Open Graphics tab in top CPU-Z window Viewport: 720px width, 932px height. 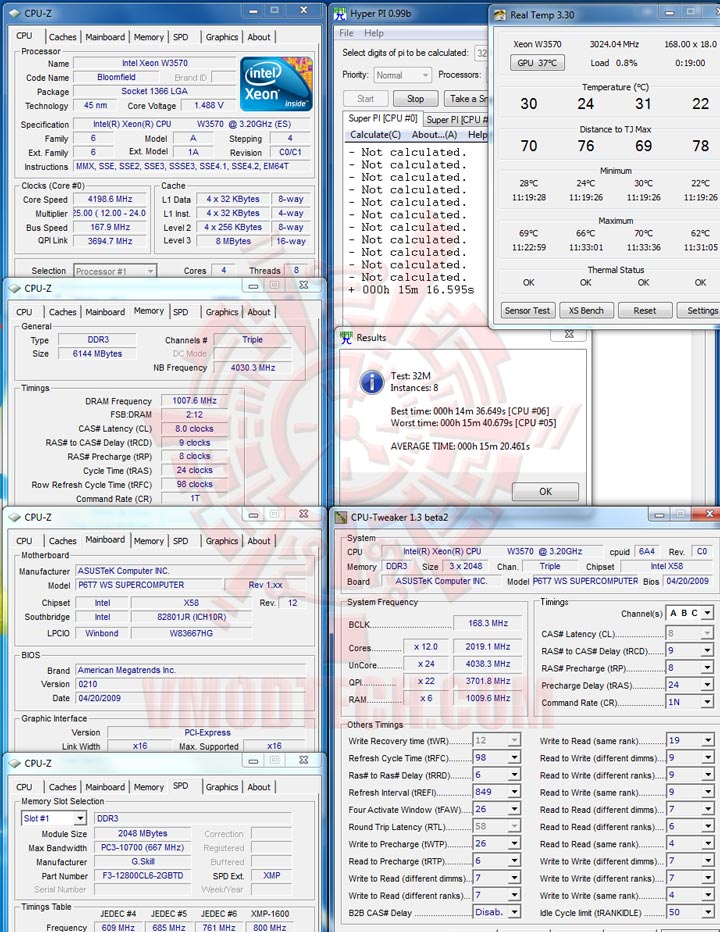222,37
